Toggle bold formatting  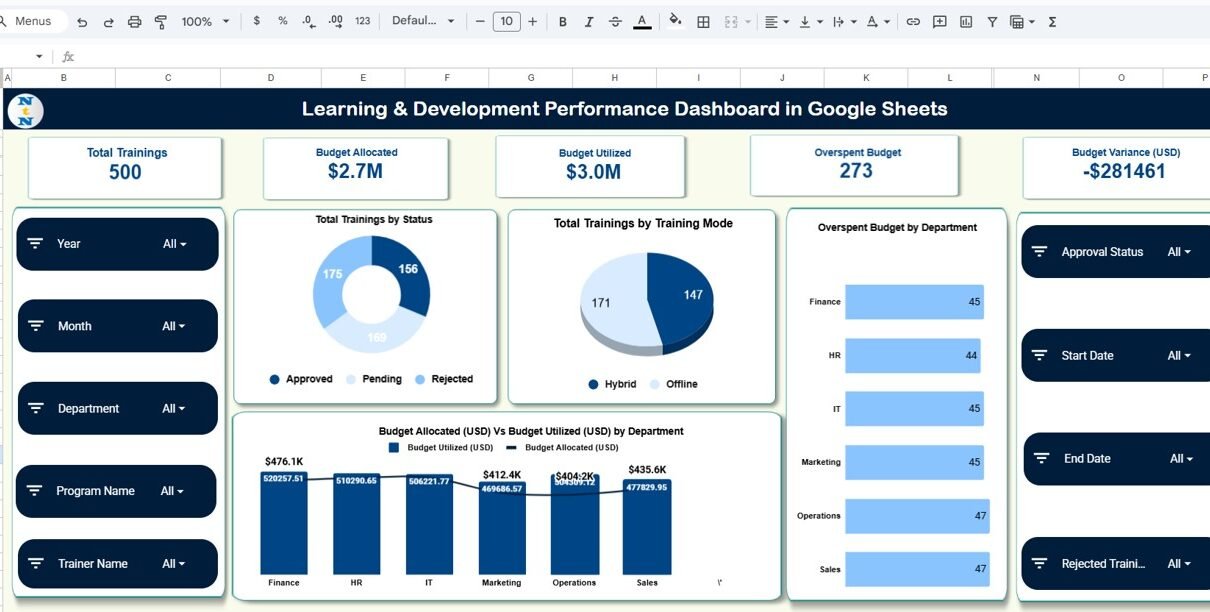tap(563, 22)
